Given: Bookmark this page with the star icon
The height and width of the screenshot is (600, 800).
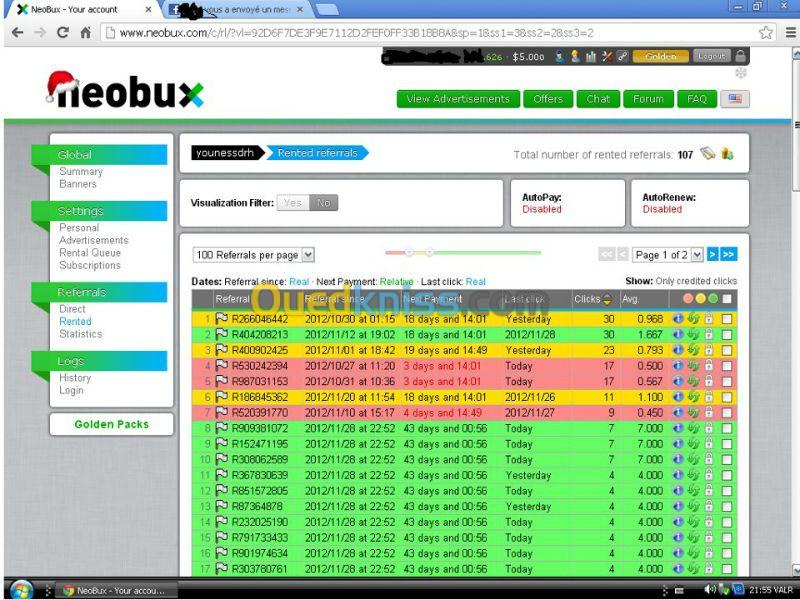Looking at the screenshot, I should [x=765, y=33].
